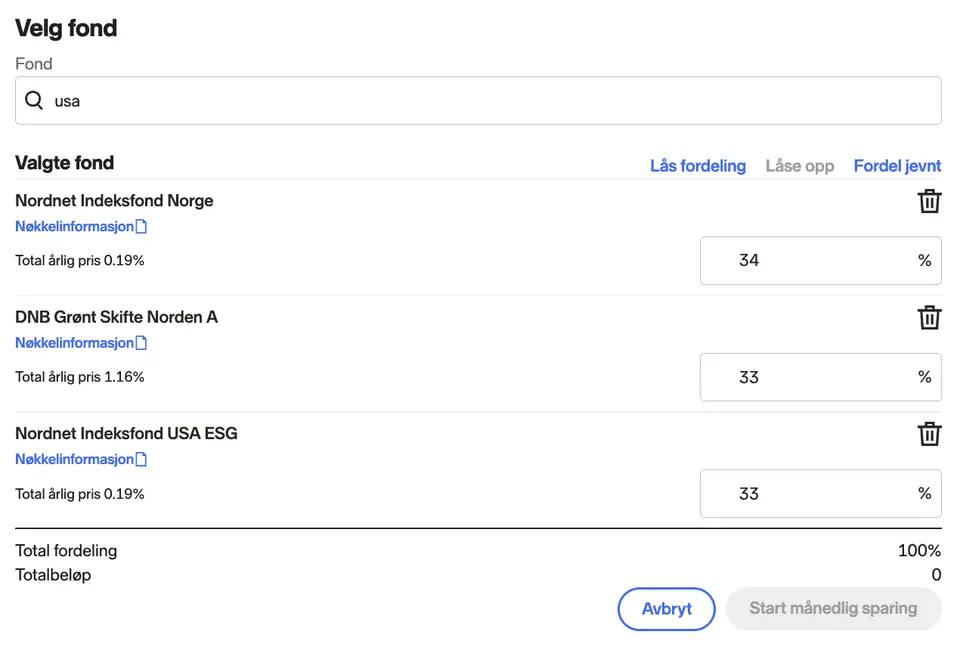
Task: Select the 'Nordnet Indeksfond Norge' fund name
Action: tap(114, 201)
